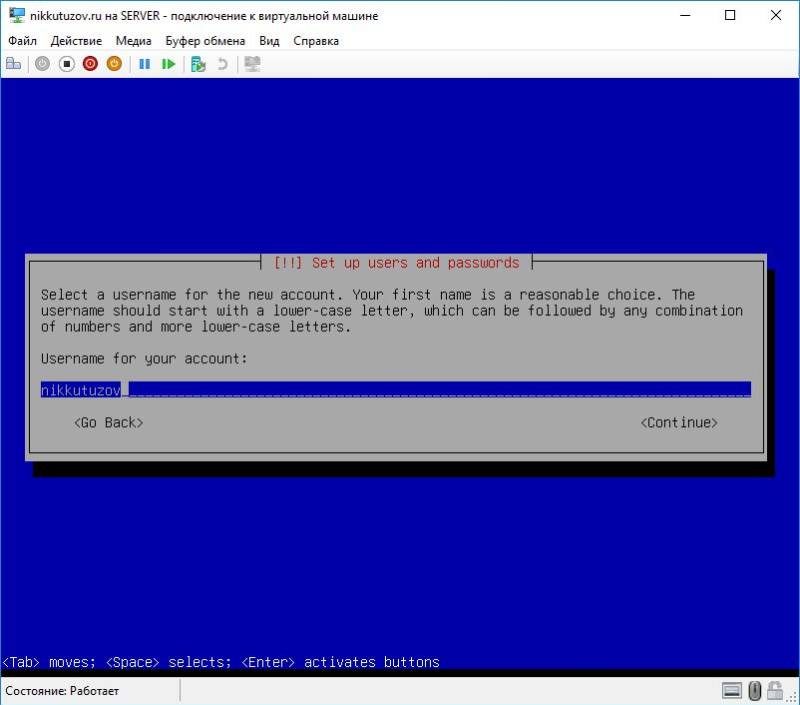Click the <Go Back> button
Viewport: 800px width, 705px height.
(x=108, y=423)
